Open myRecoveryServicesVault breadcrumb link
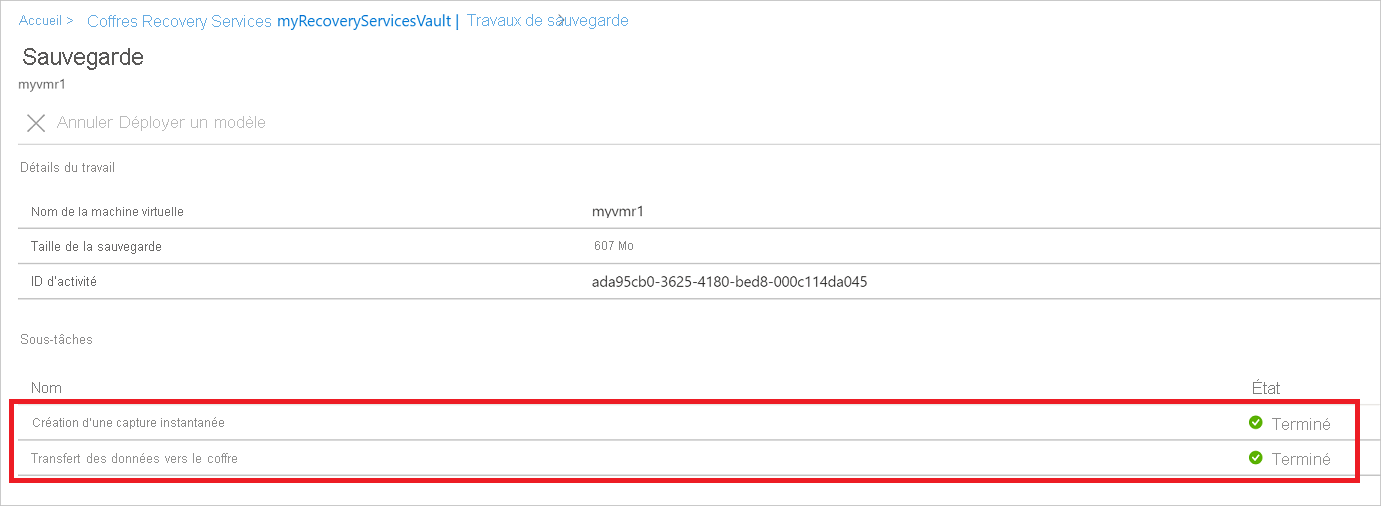This screenshot has height=506, width=1381. click(364, 21)
